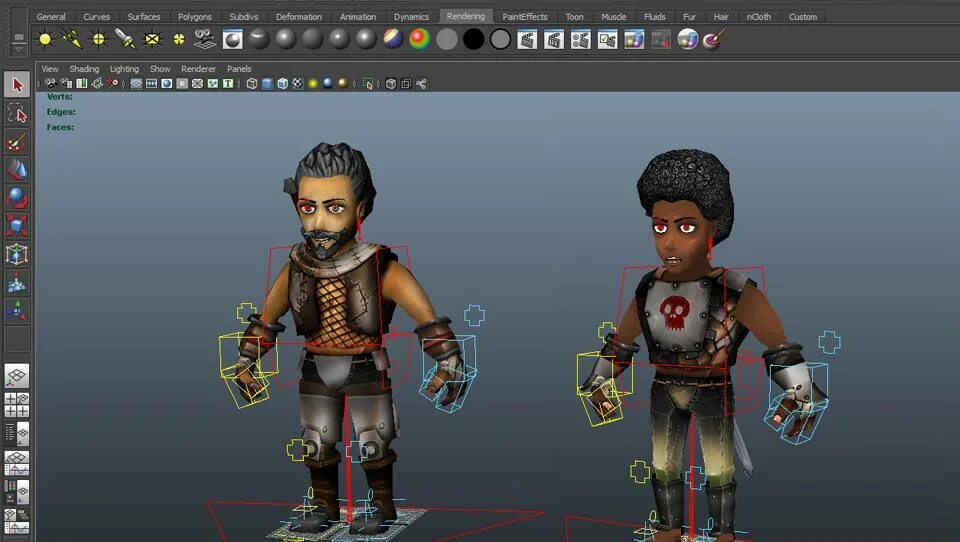
Task: Open the panel Shading menu
Action: point(84,69)
